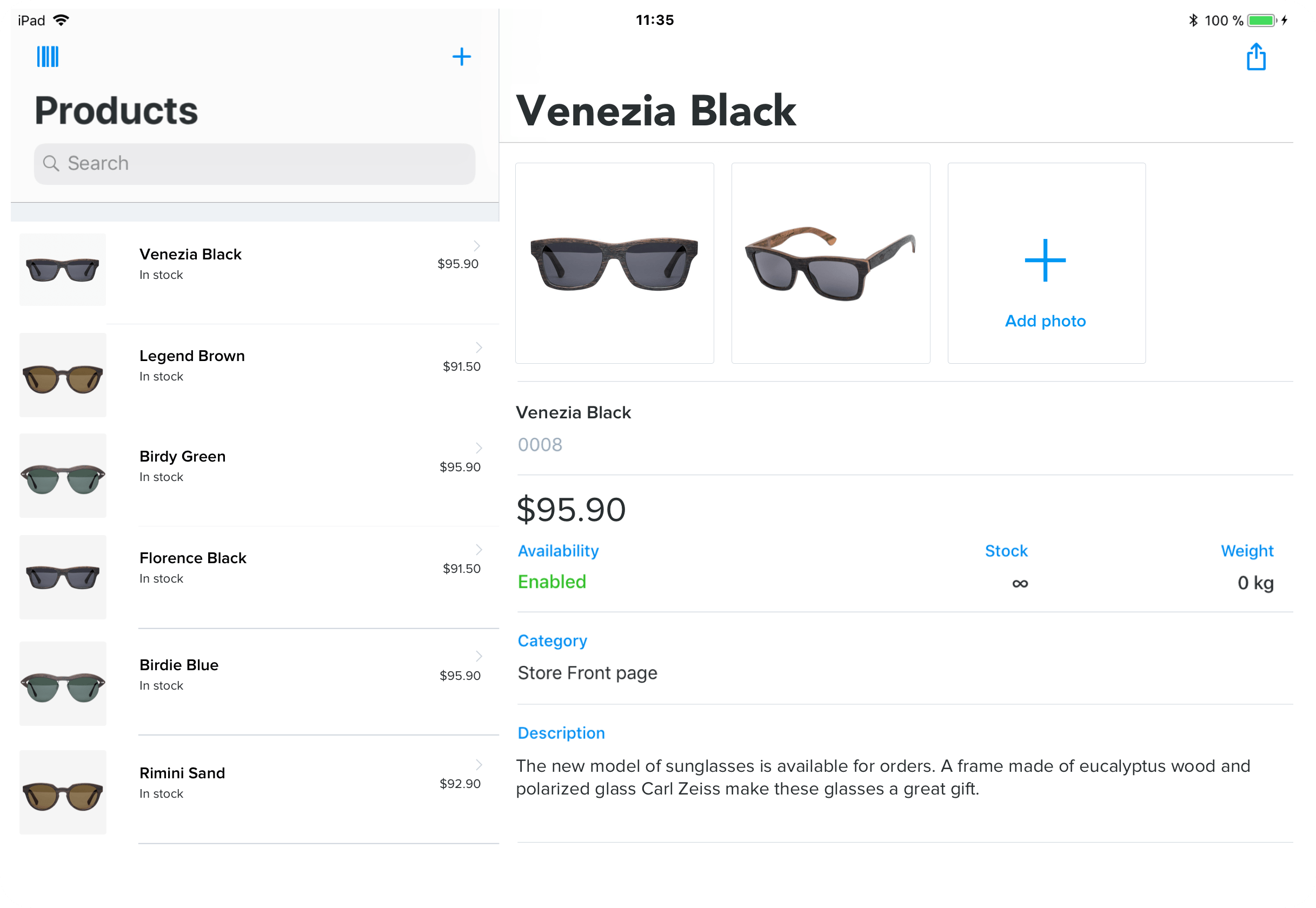Screen dimensions: 1316x908
Task: Open the angled sunglasses photo
Action: pos(830,263)
